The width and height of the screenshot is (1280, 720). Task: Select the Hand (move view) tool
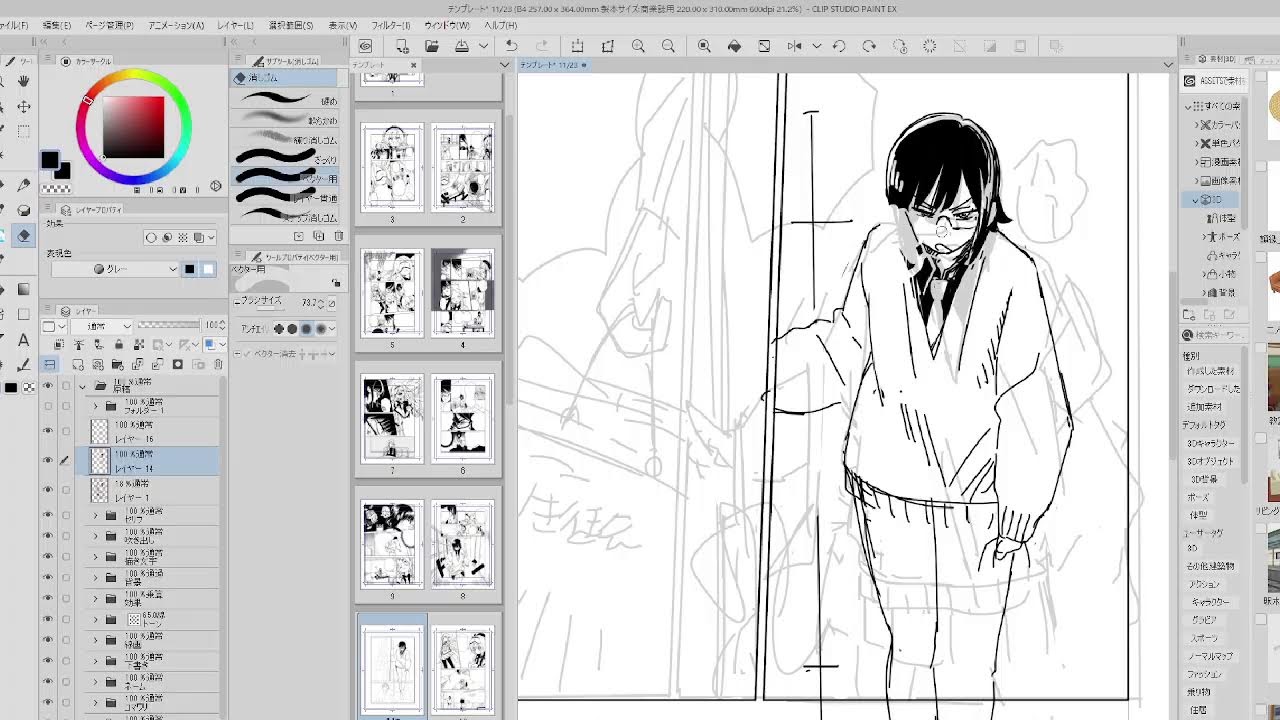(24, 81)
